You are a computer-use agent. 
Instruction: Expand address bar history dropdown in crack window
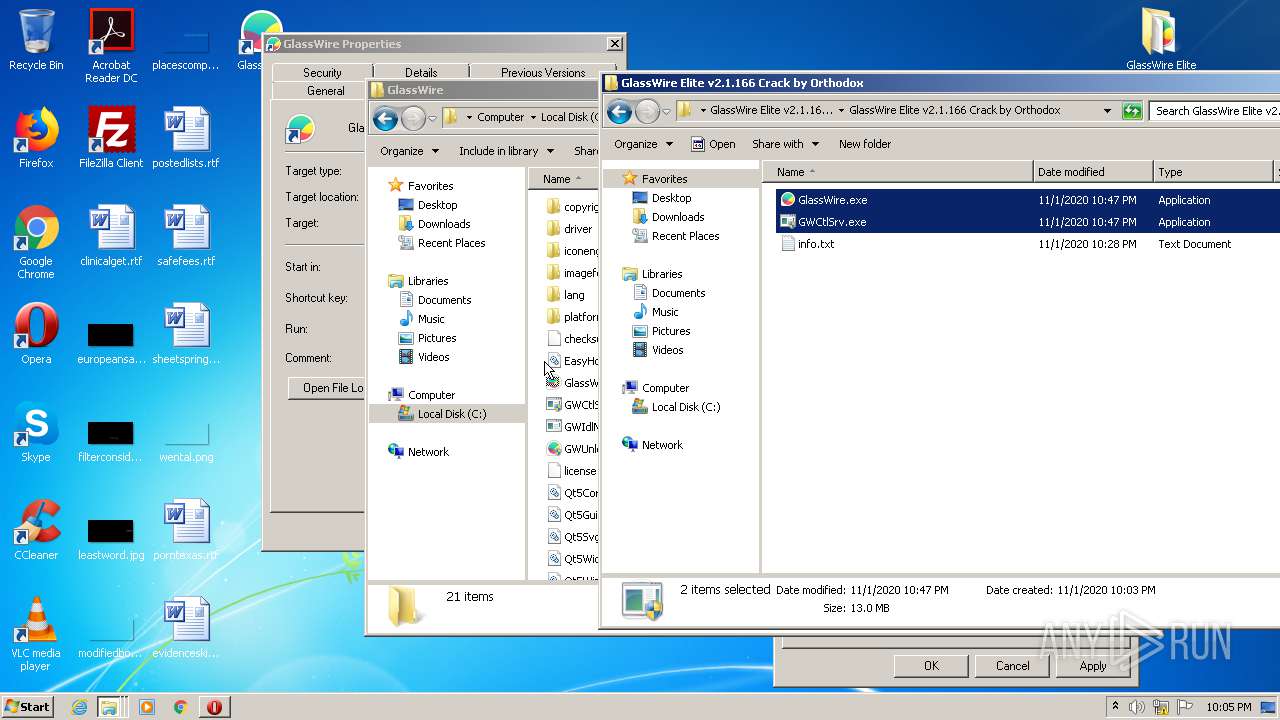(x=1107, y=111)
